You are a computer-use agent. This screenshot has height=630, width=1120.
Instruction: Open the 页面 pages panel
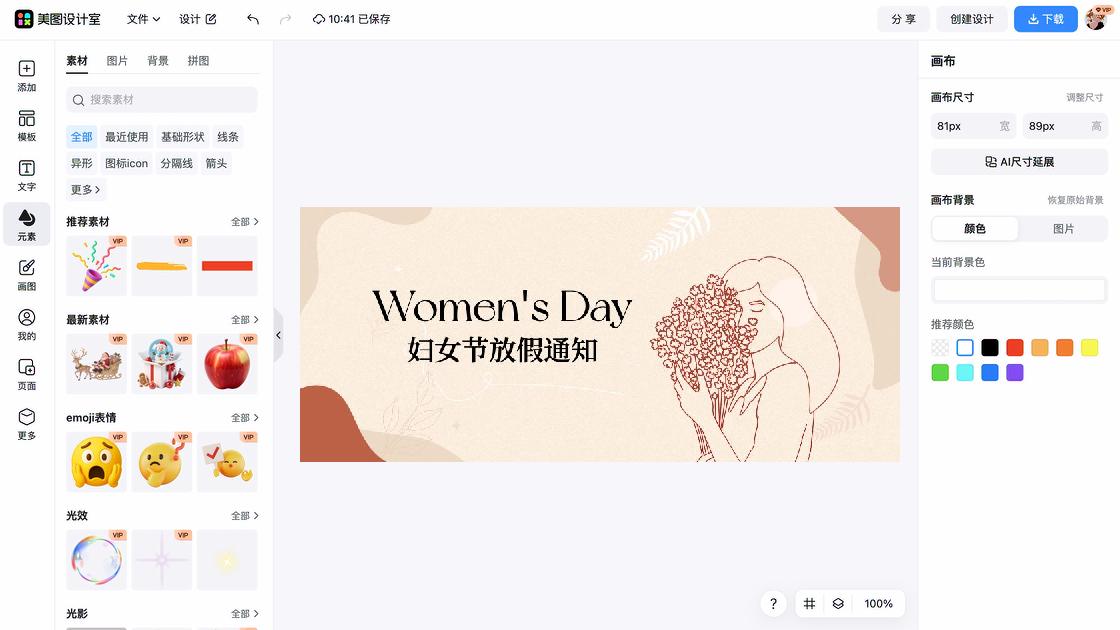coord(26,374)
